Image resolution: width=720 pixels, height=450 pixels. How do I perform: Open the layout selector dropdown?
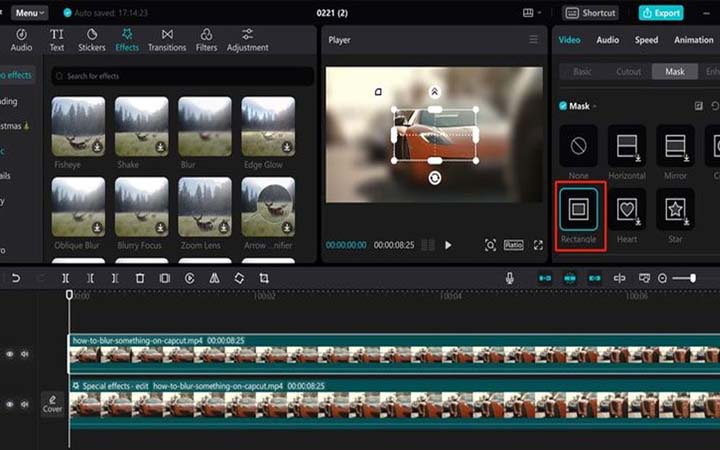coord(531,13)
